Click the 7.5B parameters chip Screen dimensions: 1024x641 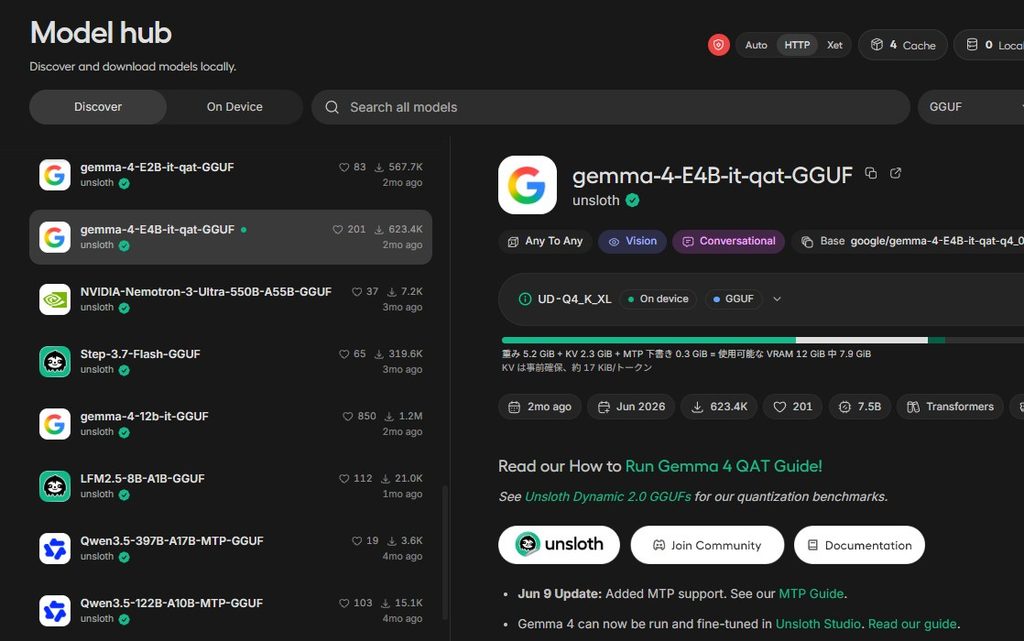(x=860, y=407)
